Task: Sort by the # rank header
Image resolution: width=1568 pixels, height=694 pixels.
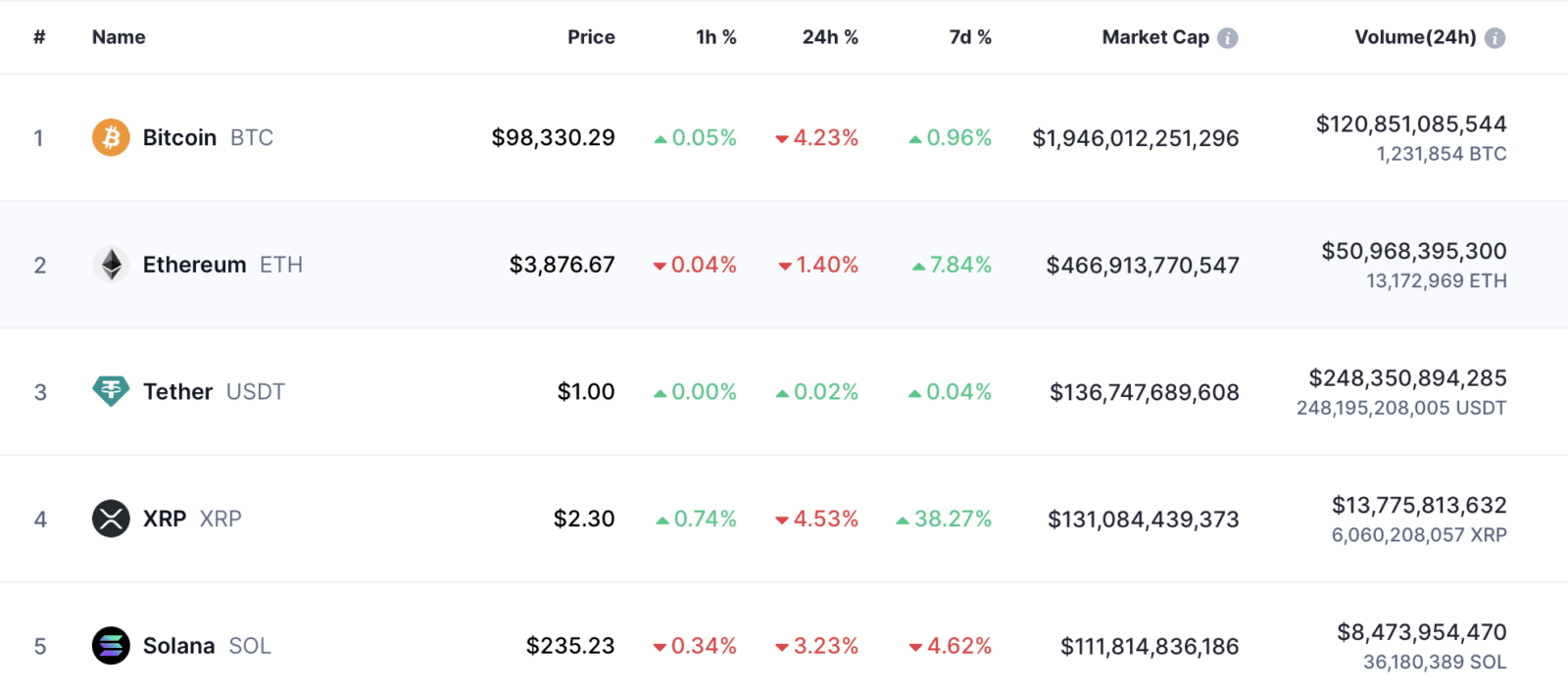Action: click(x=39, y=37)
